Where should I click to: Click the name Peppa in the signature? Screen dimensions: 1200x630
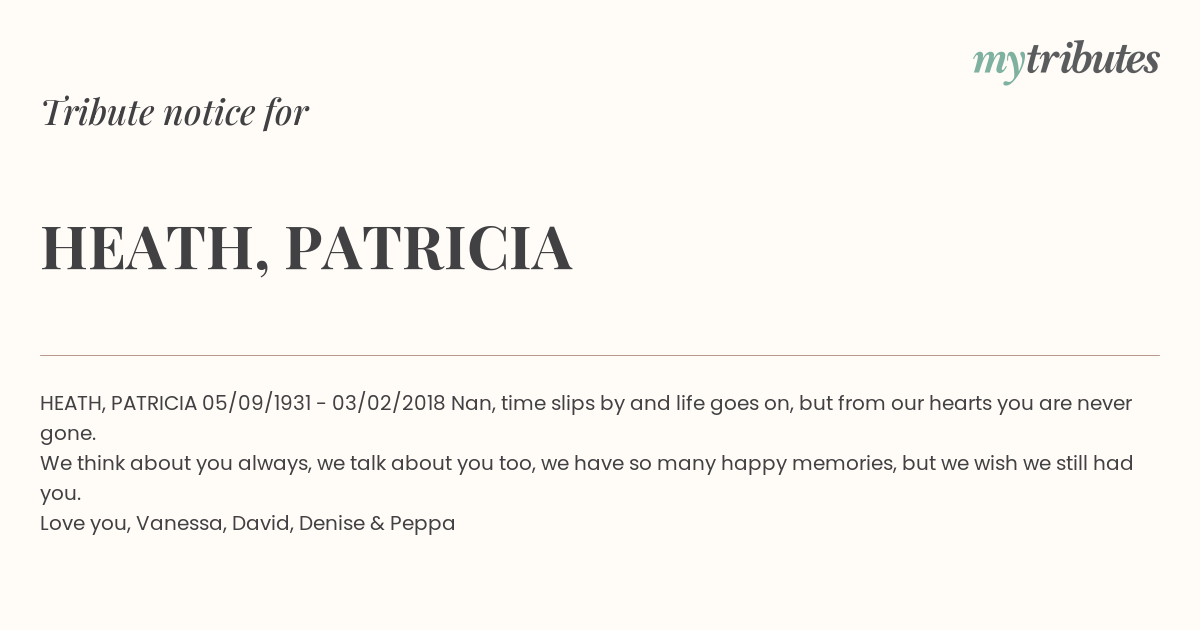tap(422, 524)
